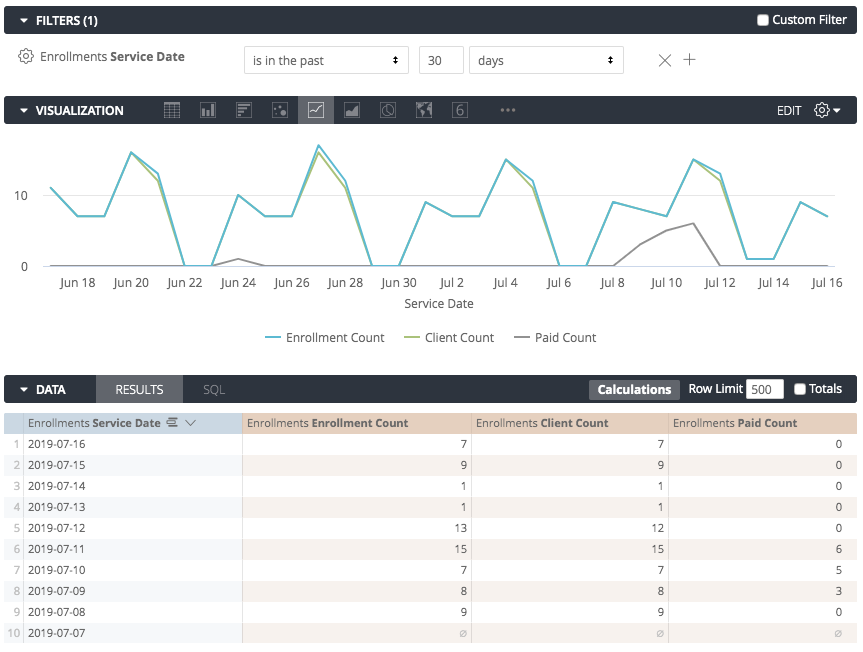Click the Calculations button
The image size is (863, 652).
click(634, 390)
